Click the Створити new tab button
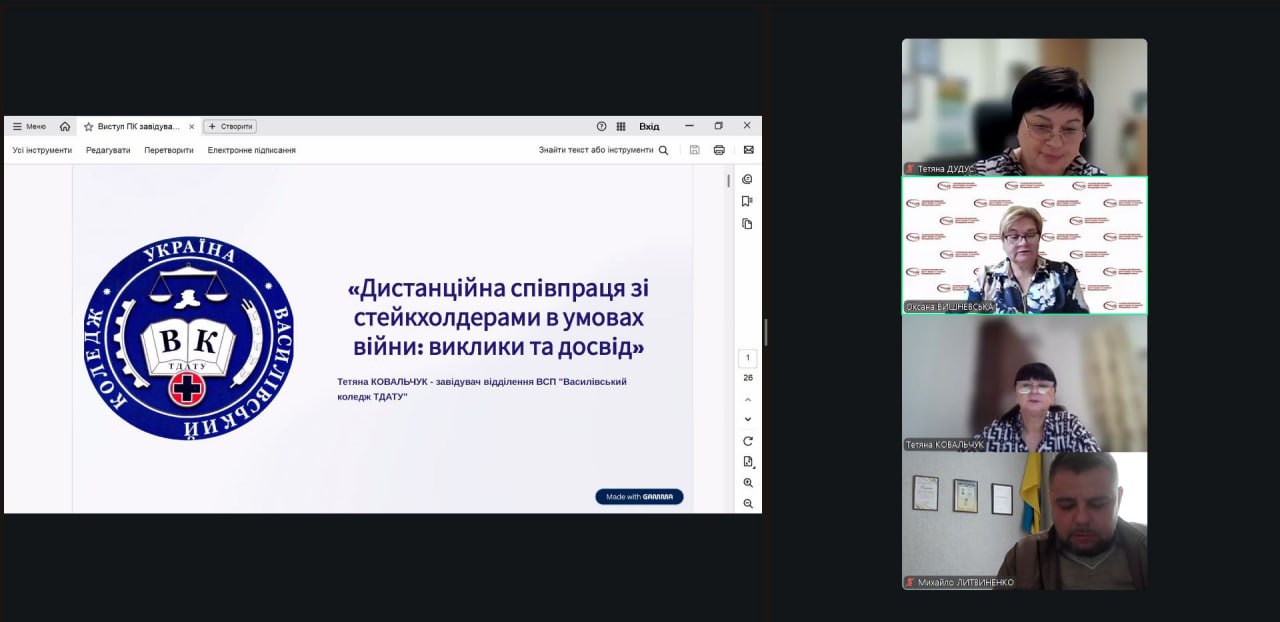The height and width of the screenshot is (622, 1280). [x=230, y=127]
